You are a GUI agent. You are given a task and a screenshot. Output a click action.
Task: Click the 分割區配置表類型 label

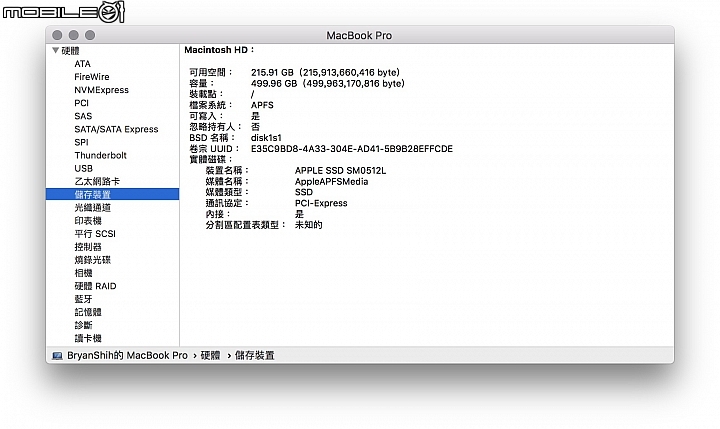pos(246,225)
